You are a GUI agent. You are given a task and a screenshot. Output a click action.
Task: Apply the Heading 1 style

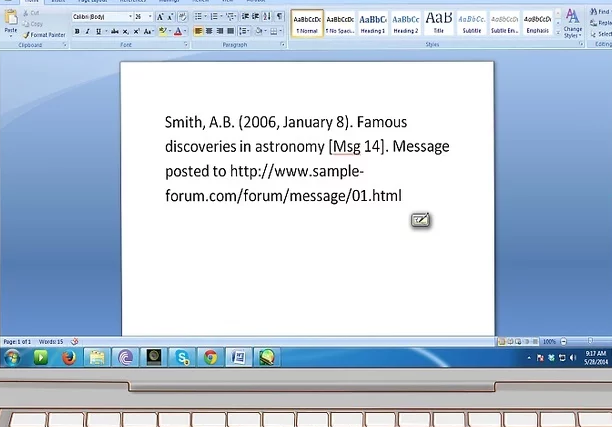coord(373,23)
